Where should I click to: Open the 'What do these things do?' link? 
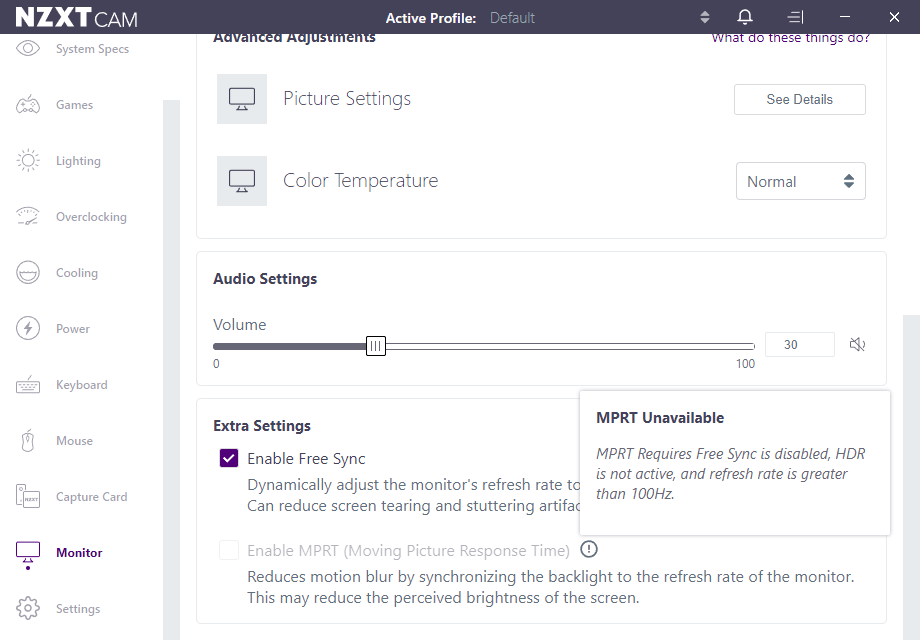coord(789,37)
